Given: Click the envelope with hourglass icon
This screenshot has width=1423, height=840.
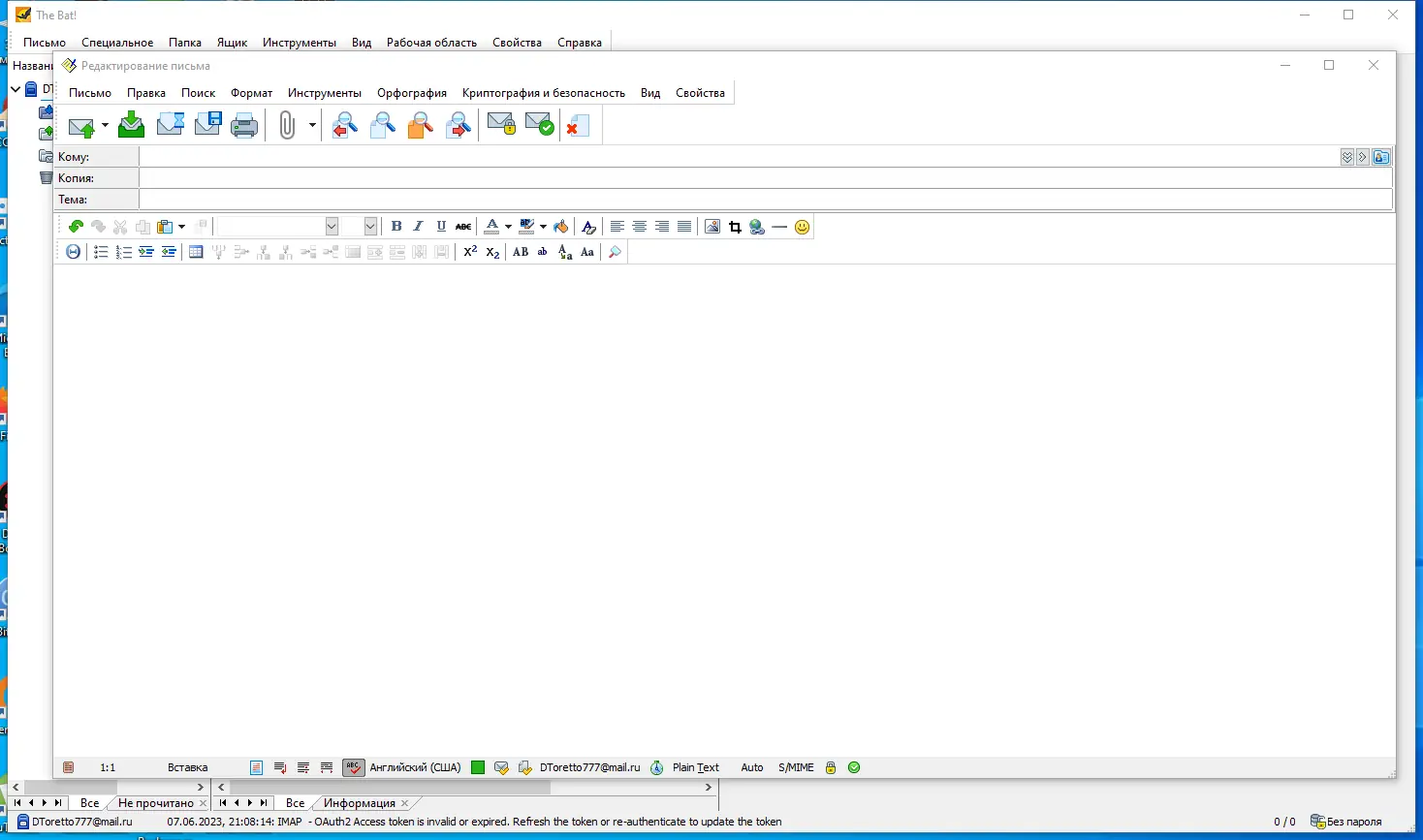Looking at the screenshot, I should pos(171,125).
